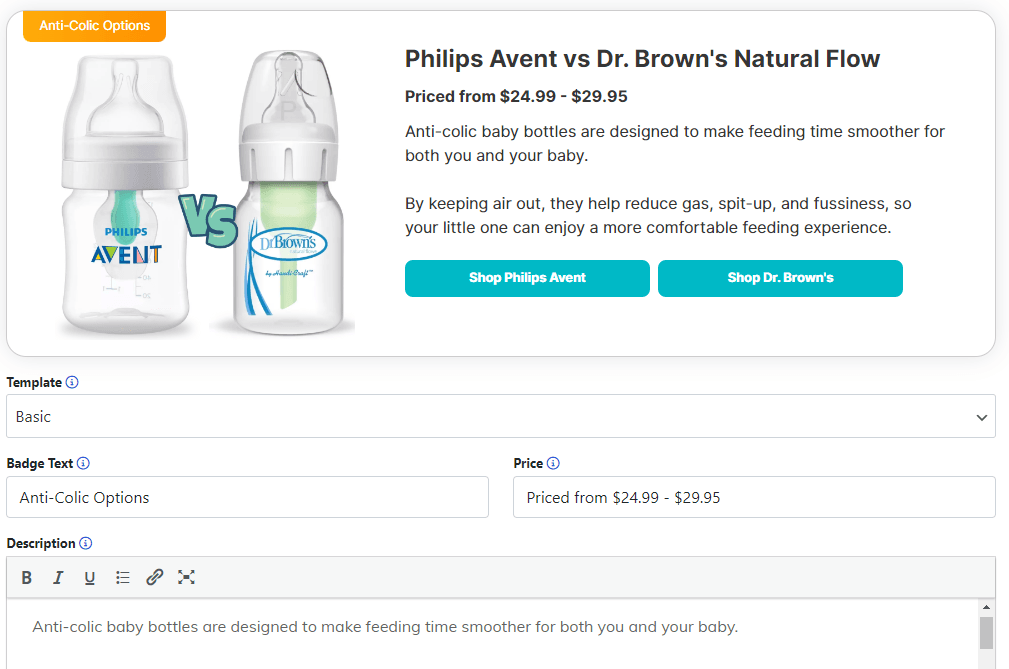This screenshot has width=1009, height=669.
Task: Apply italic formatting
Action: pyautogui.click(x=58, y=577)
